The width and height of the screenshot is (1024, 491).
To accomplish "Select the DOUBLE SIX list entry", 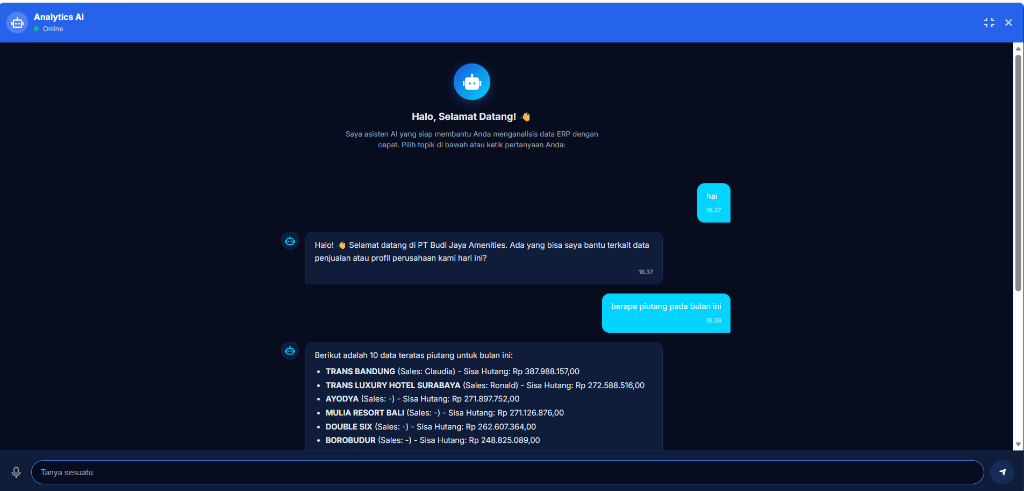I will (x=430, y=426).
